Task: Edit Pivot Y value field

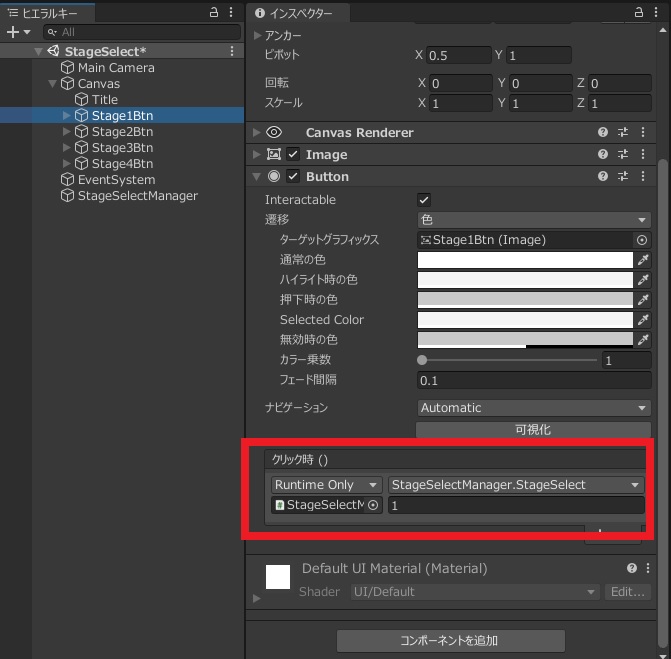Action: pyautogui.click(x=539, y=55)
